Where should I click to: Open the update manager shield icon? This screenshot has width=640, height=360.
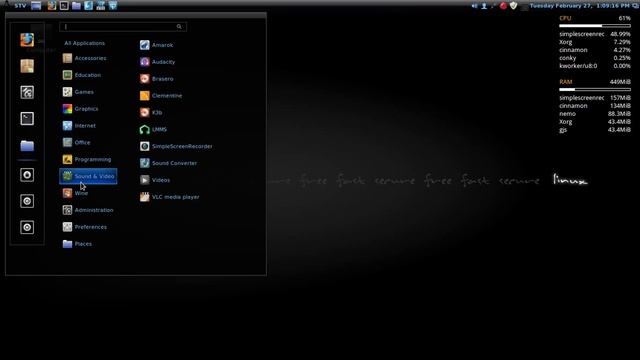pyautogui.click(x=513, y=6)
